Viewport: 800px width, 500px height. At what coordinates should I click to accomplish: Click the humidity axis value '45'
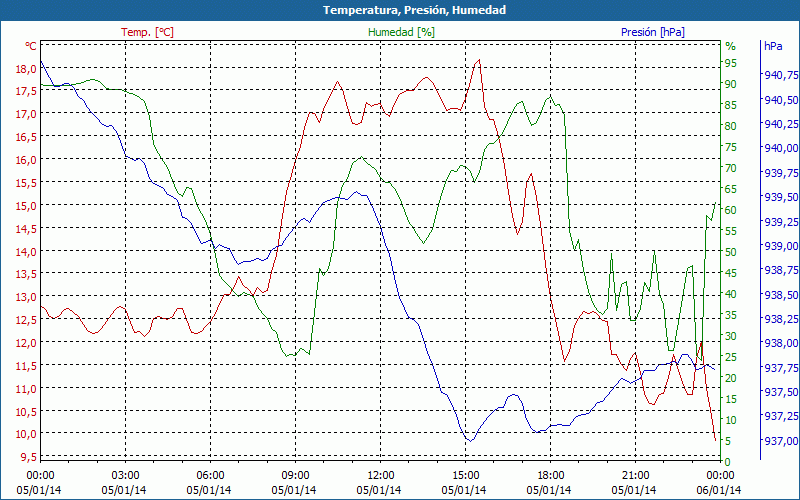731,273
